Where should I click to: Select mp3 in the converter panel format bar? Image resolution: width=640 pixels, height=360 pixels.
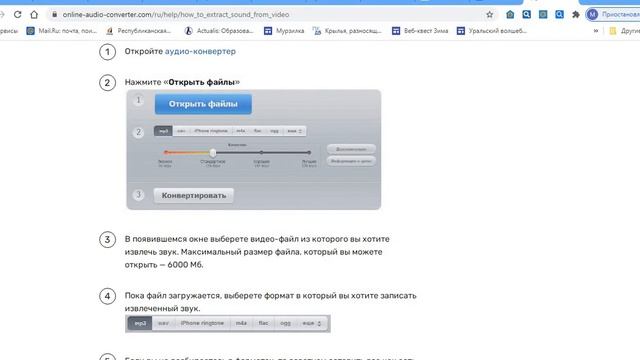pyautogui.click(x=163, y=131)
